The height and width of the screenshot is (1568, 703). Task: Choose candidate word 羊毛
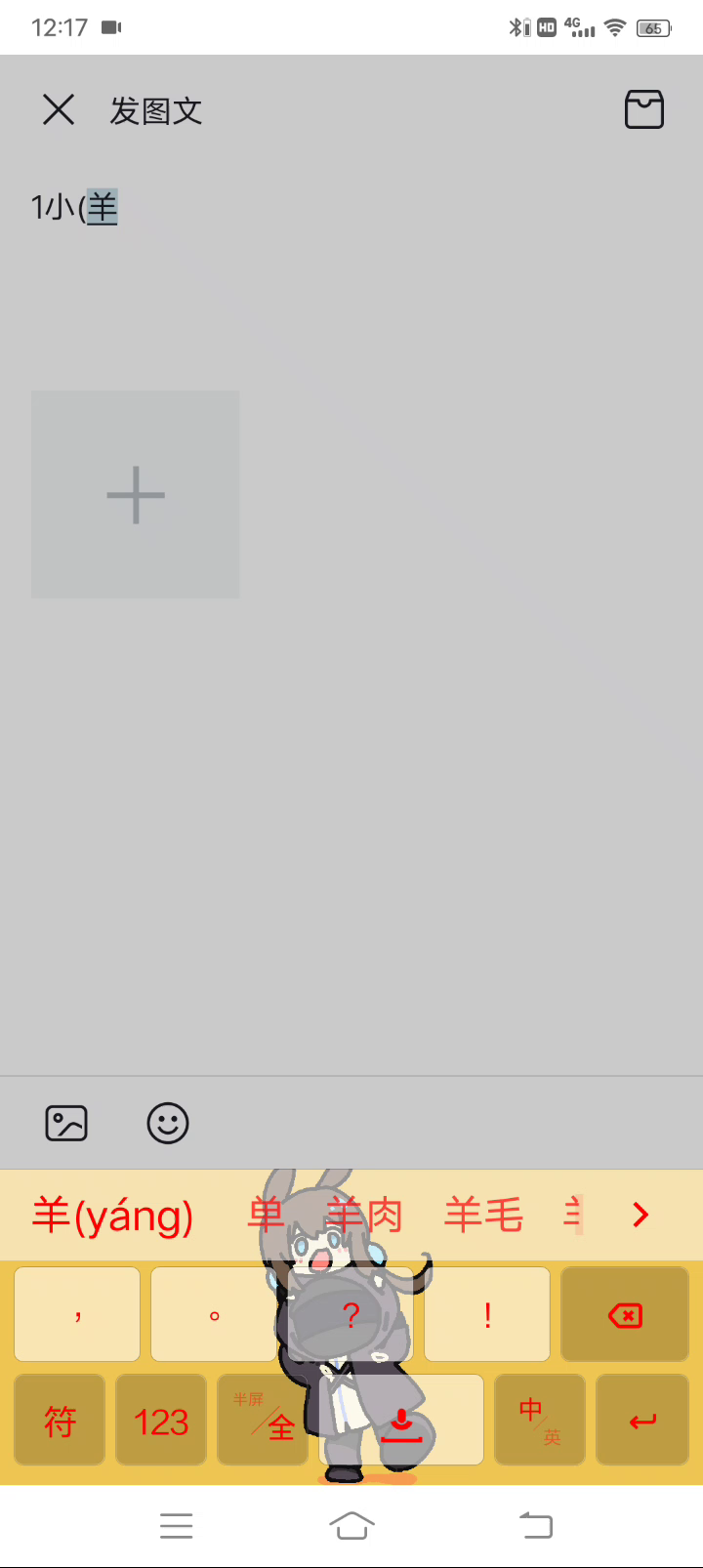click(x=483, y=1216)
